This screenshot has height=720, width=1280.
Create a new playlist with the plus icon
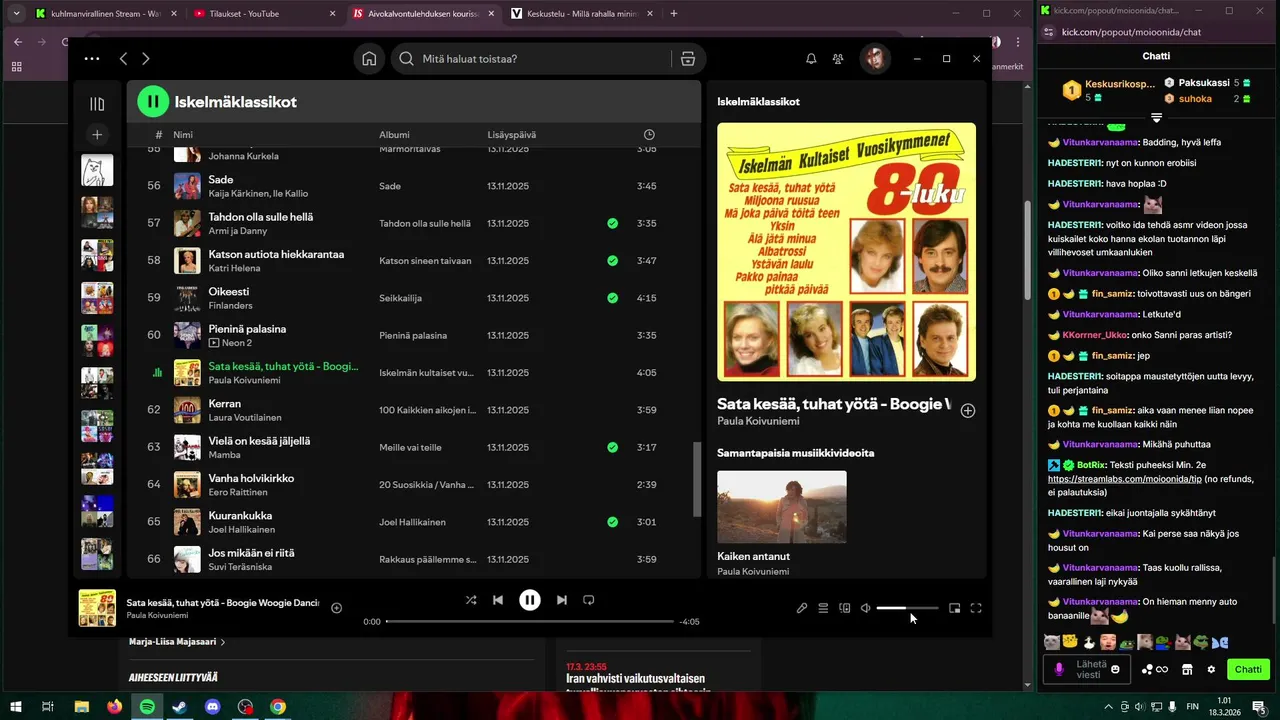click(x=97, y=134)
